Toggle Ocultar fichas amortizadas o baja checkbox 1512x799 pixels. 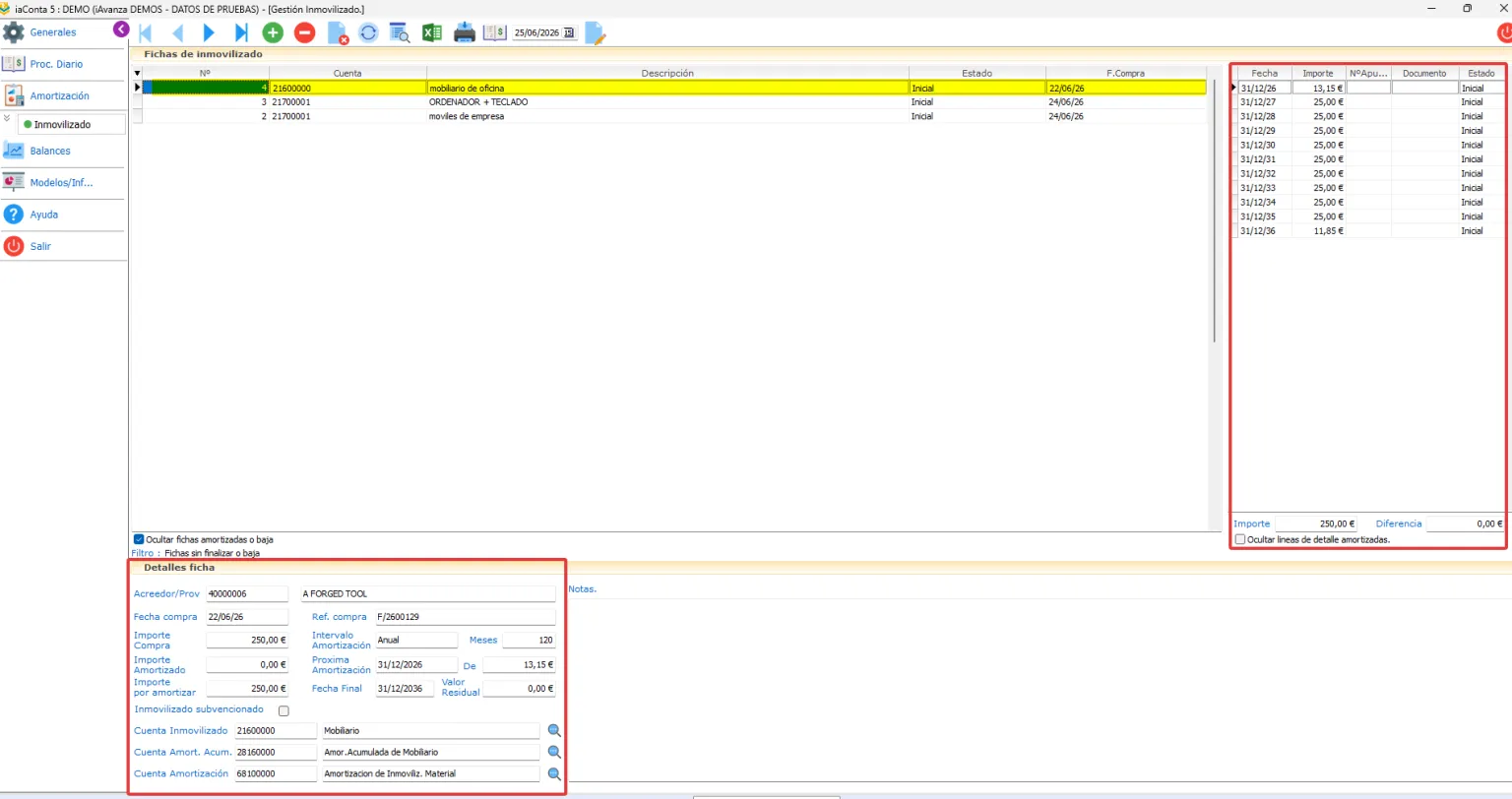coord(139,539)
